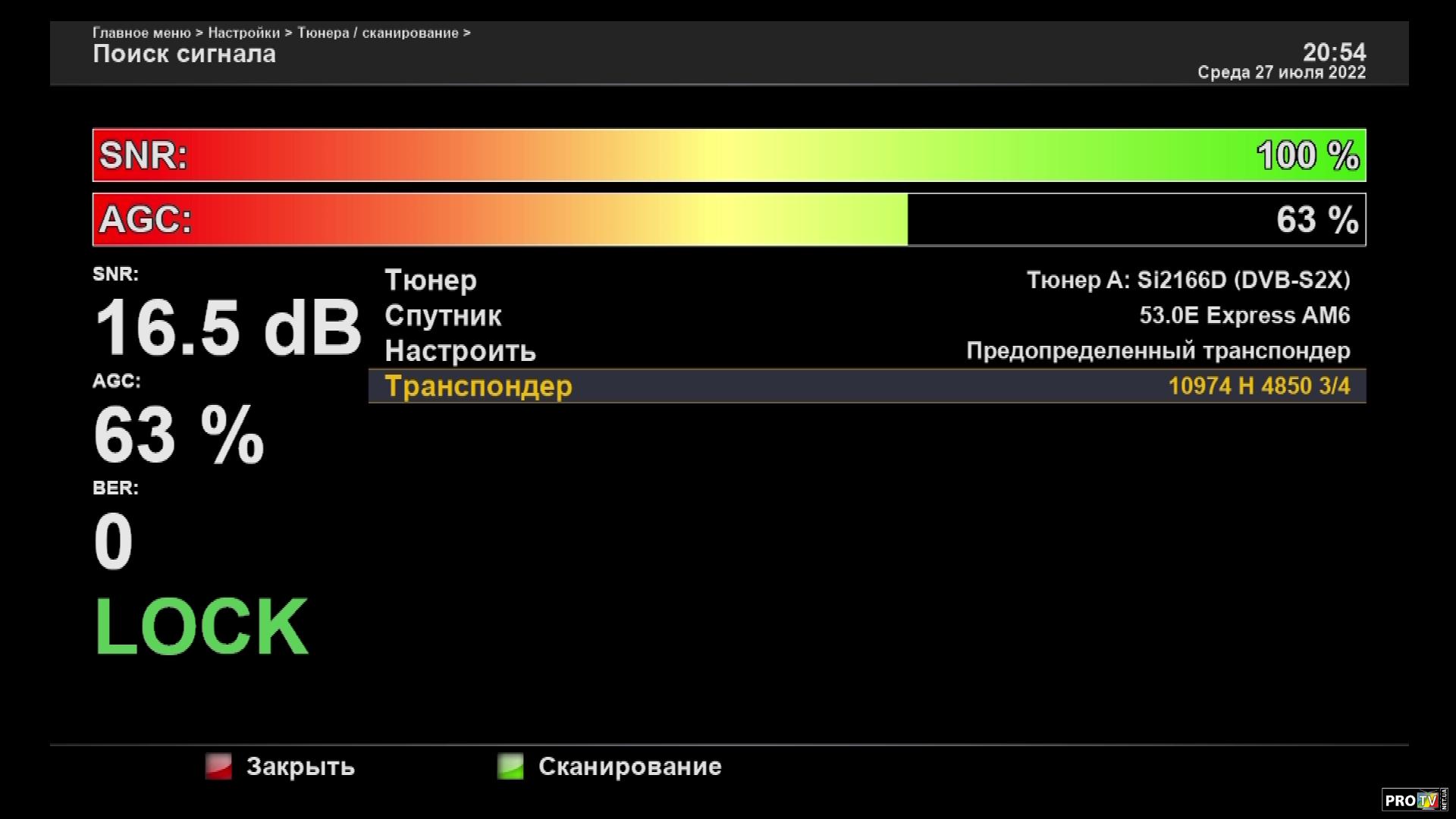The height and width of the screenshot is (819, 1456).
Task: Click the 20:54 clock display
Action: [x=1334, y=52]
